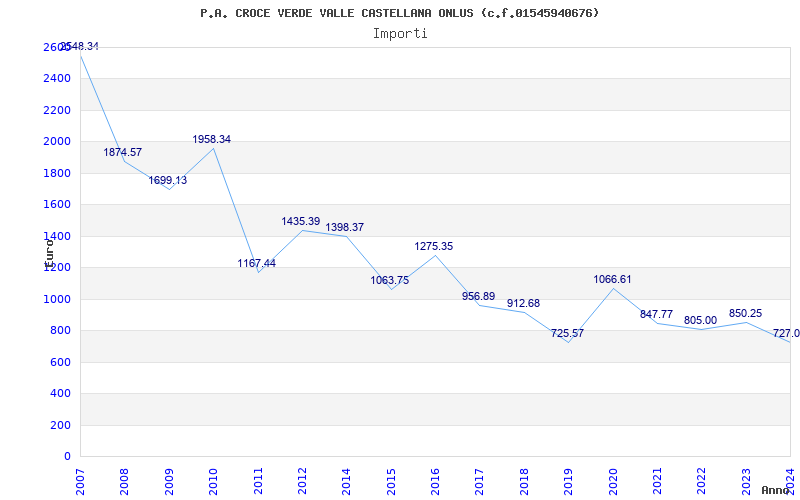Click the x-axis year 2008
Screen dimensions: 800x500
[x=124, y=481]
